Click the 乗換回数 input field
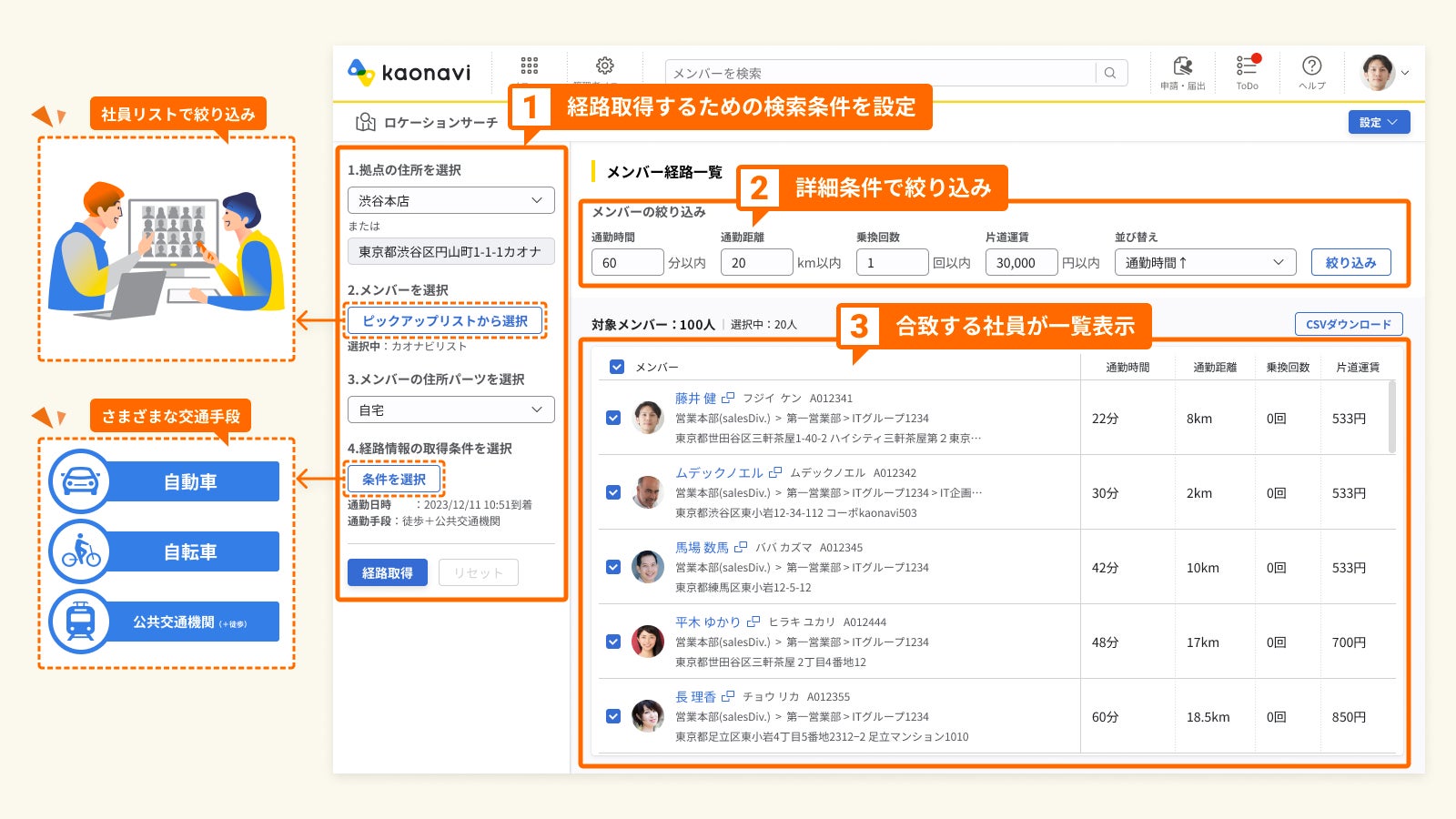The image size is (1456, 819). click(x=892, y=262)
